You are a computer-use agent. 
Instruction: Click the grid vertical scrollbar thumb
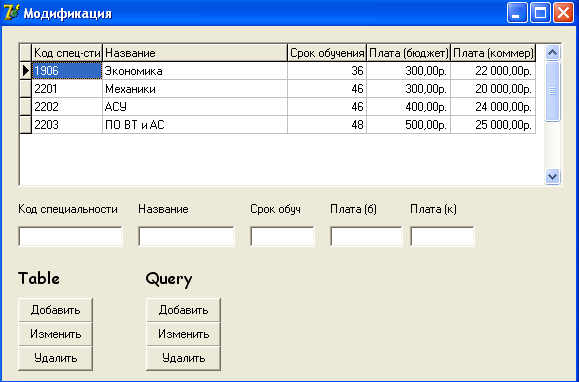552,91
